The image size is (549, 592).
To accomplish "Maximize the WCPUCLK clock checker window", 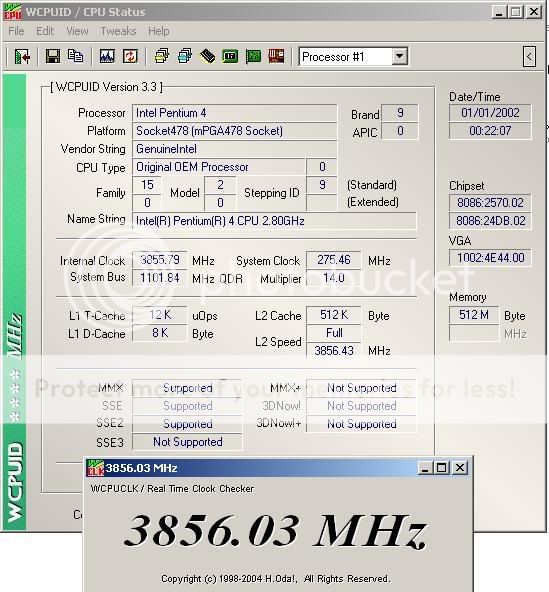I will click(441, 468).
